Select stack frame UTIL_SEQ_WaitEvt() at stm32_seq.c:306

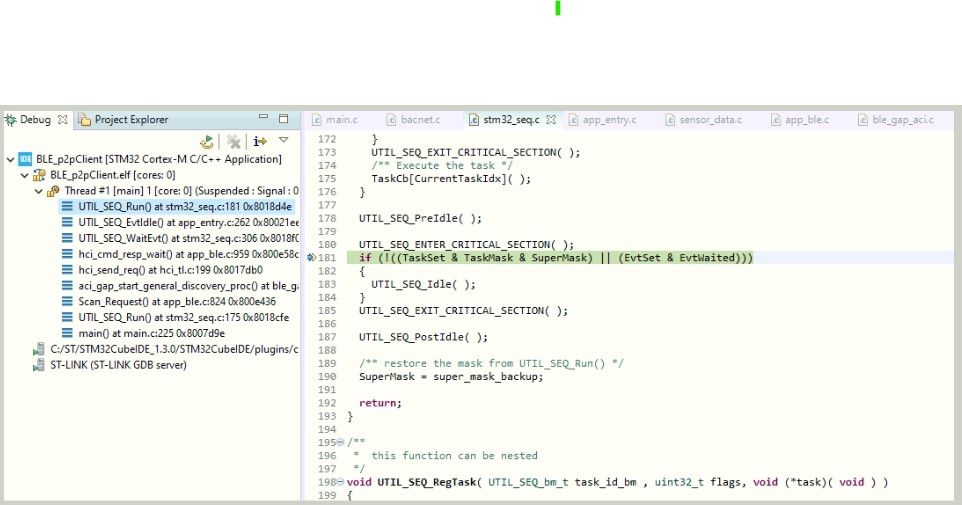point(188,239)
